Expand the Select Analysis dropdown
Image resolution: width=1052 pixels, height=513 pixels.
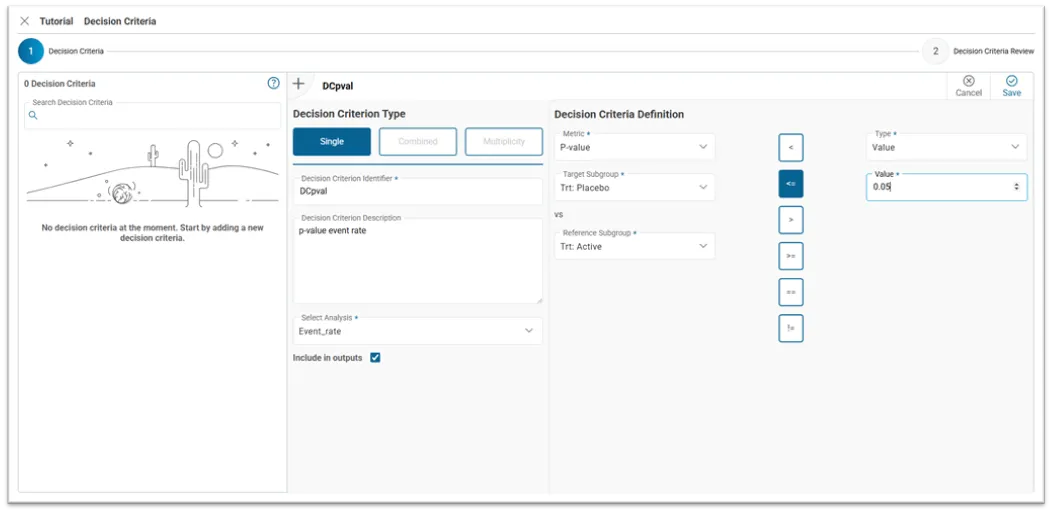point(417,331)
